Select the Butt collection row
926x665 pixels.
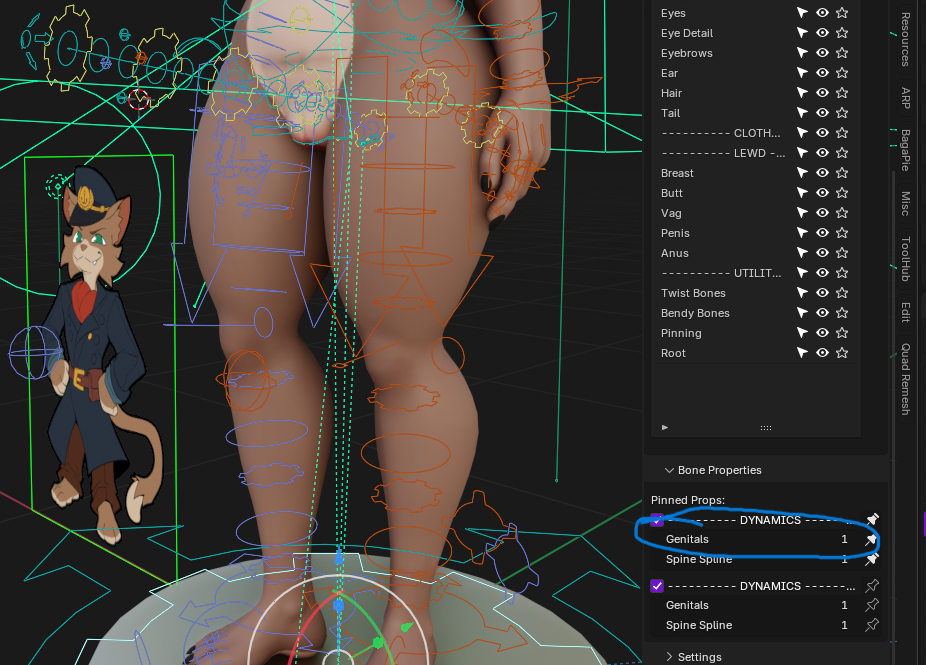755,193
